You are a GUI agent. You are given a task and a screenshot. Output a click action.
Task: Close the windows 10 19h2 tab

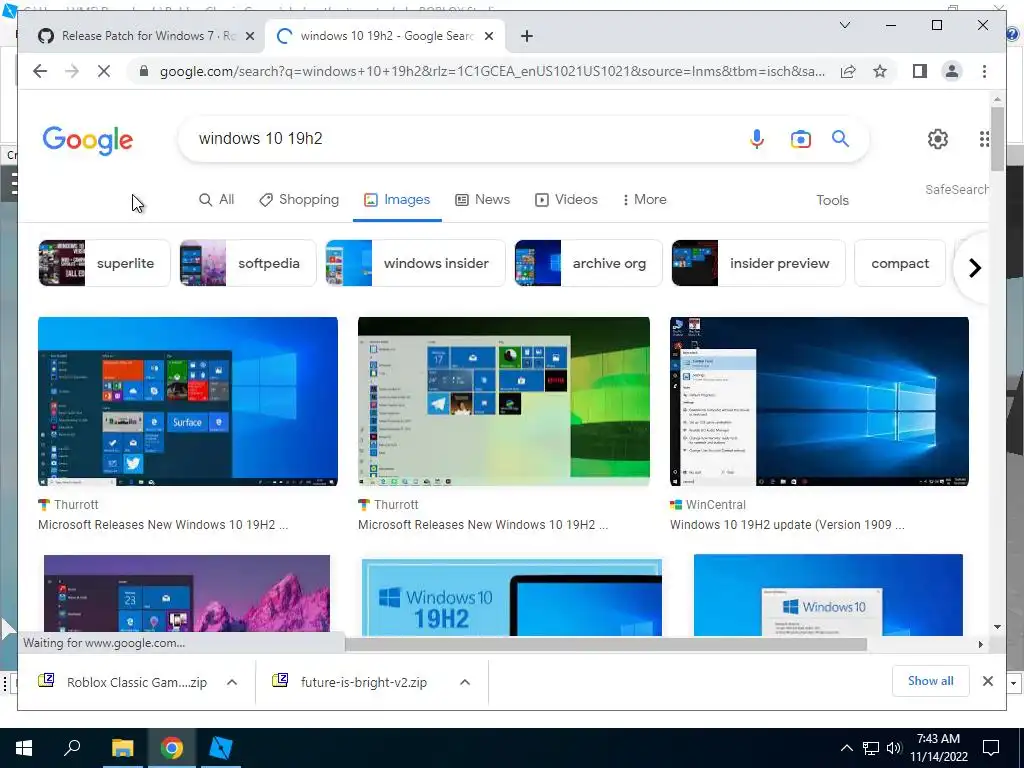tap(488, 36)
